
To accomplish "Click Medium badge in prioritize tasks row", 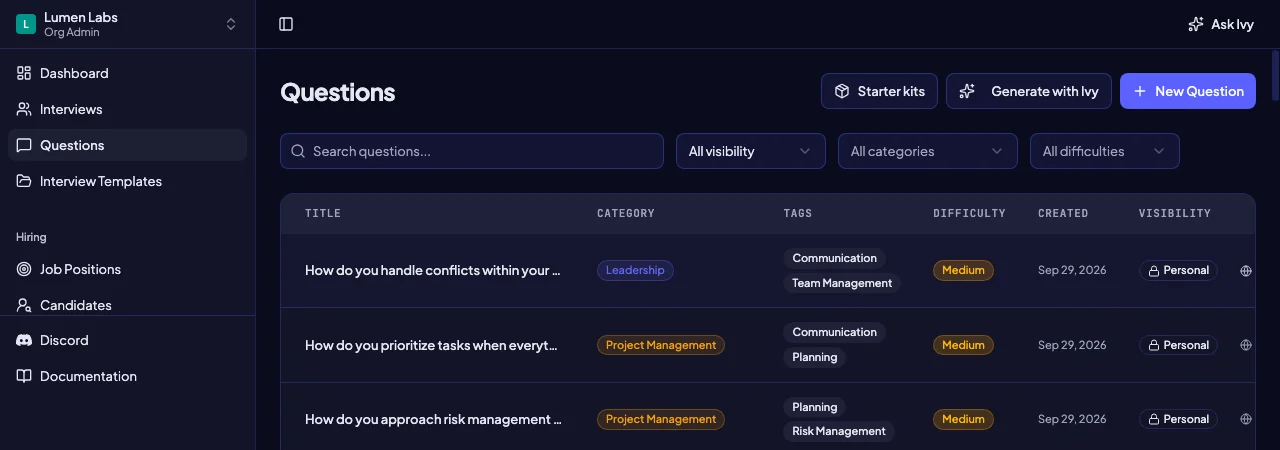I will pyautogui.click(x=963, y=345).
